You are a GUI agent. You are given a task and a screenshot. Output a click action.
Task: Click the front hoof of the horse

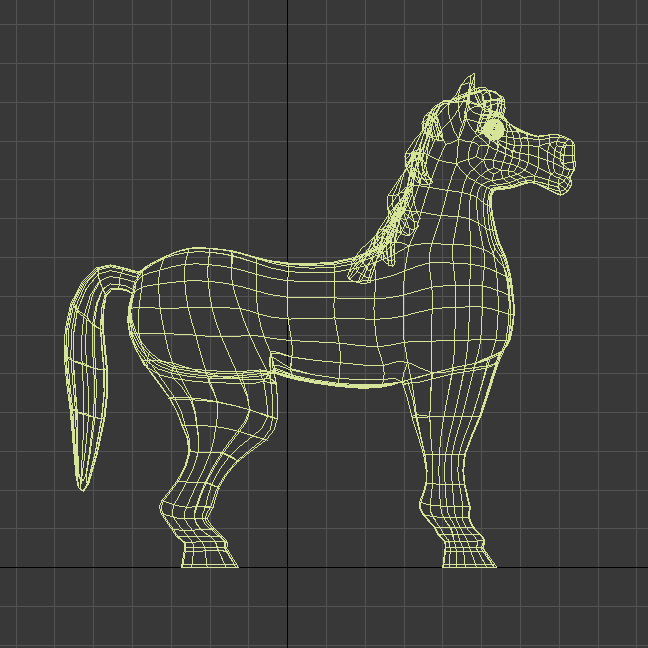coord(469,556)
